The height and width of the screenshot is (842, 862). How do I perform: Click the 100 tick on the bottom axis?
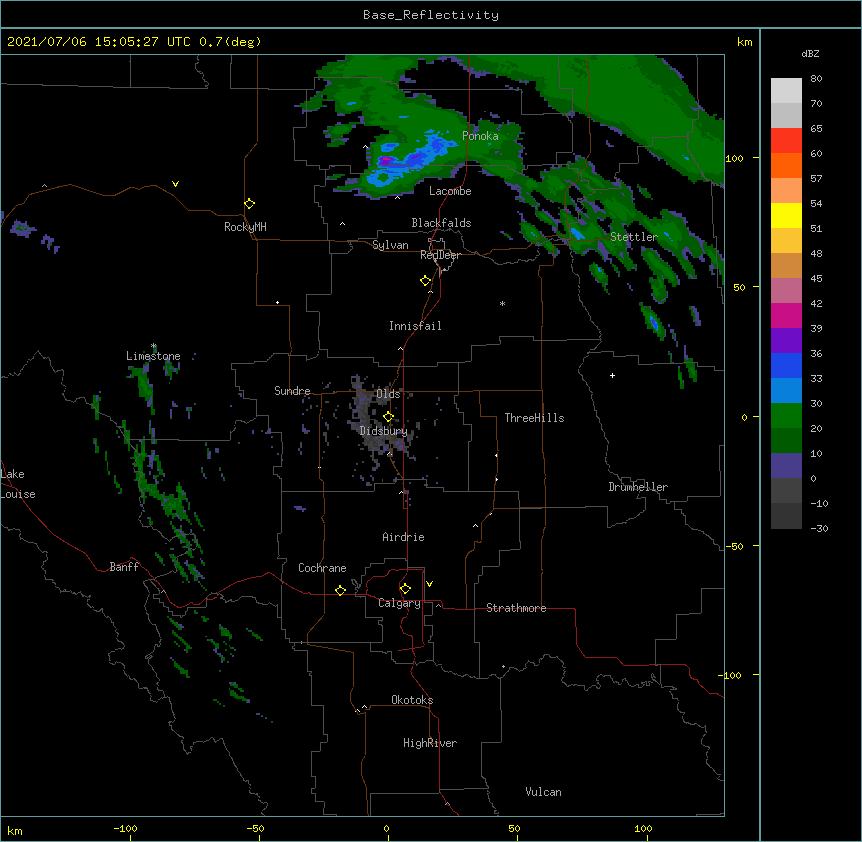coord(643,828)
